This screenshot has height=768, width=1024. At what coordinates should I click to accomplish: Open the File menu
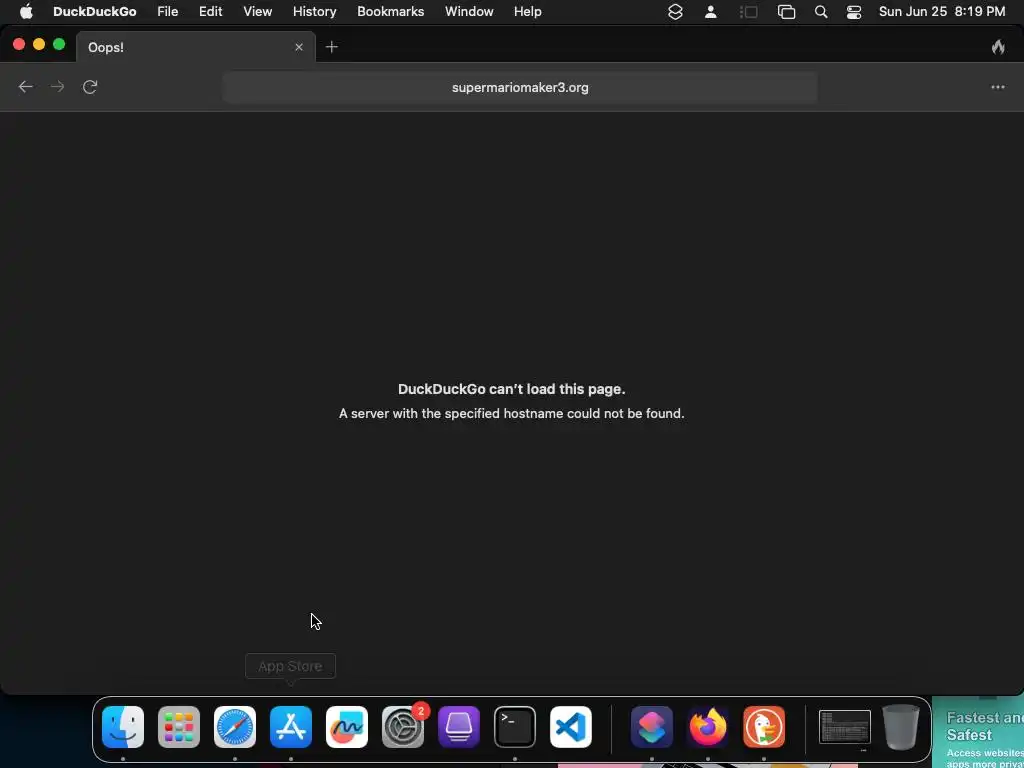pyautogui.click(x=168, y=12)
